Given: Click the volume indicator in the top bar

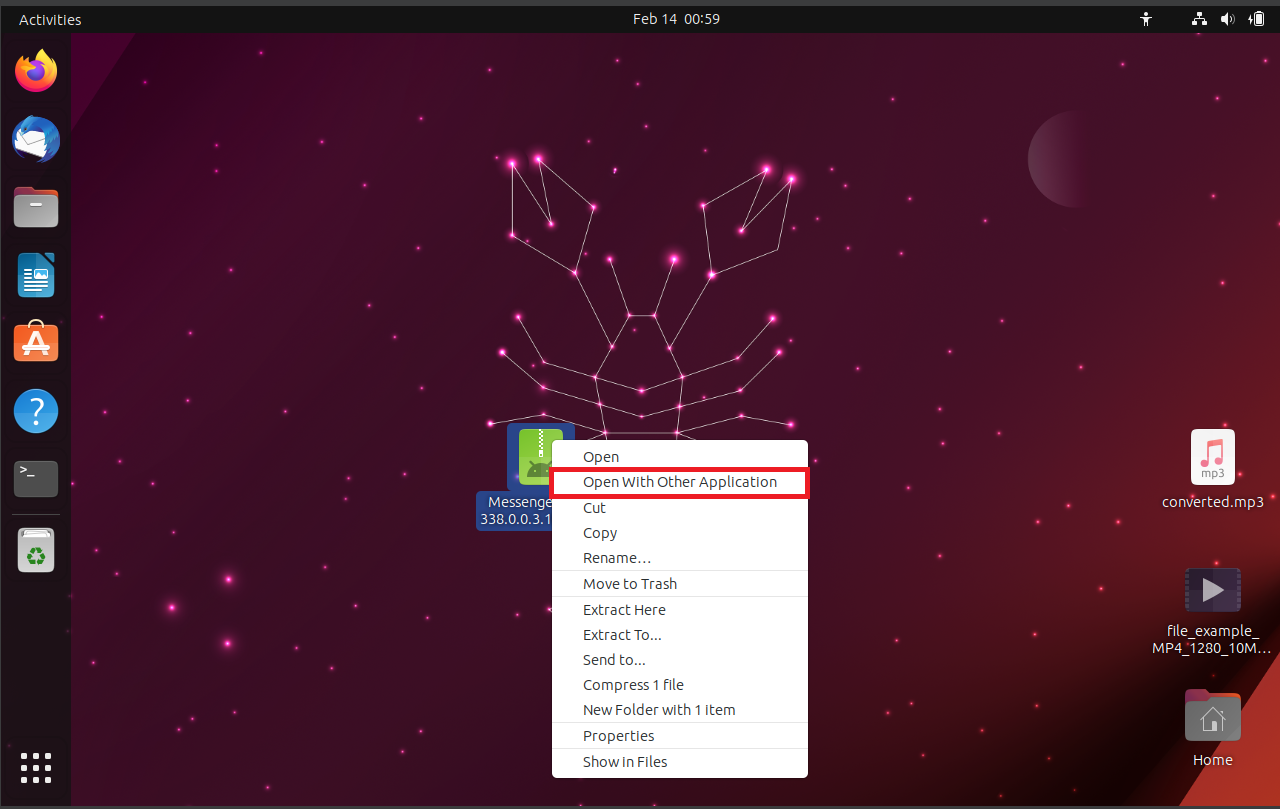Looking at the screenshot, I should point(1228,18).
